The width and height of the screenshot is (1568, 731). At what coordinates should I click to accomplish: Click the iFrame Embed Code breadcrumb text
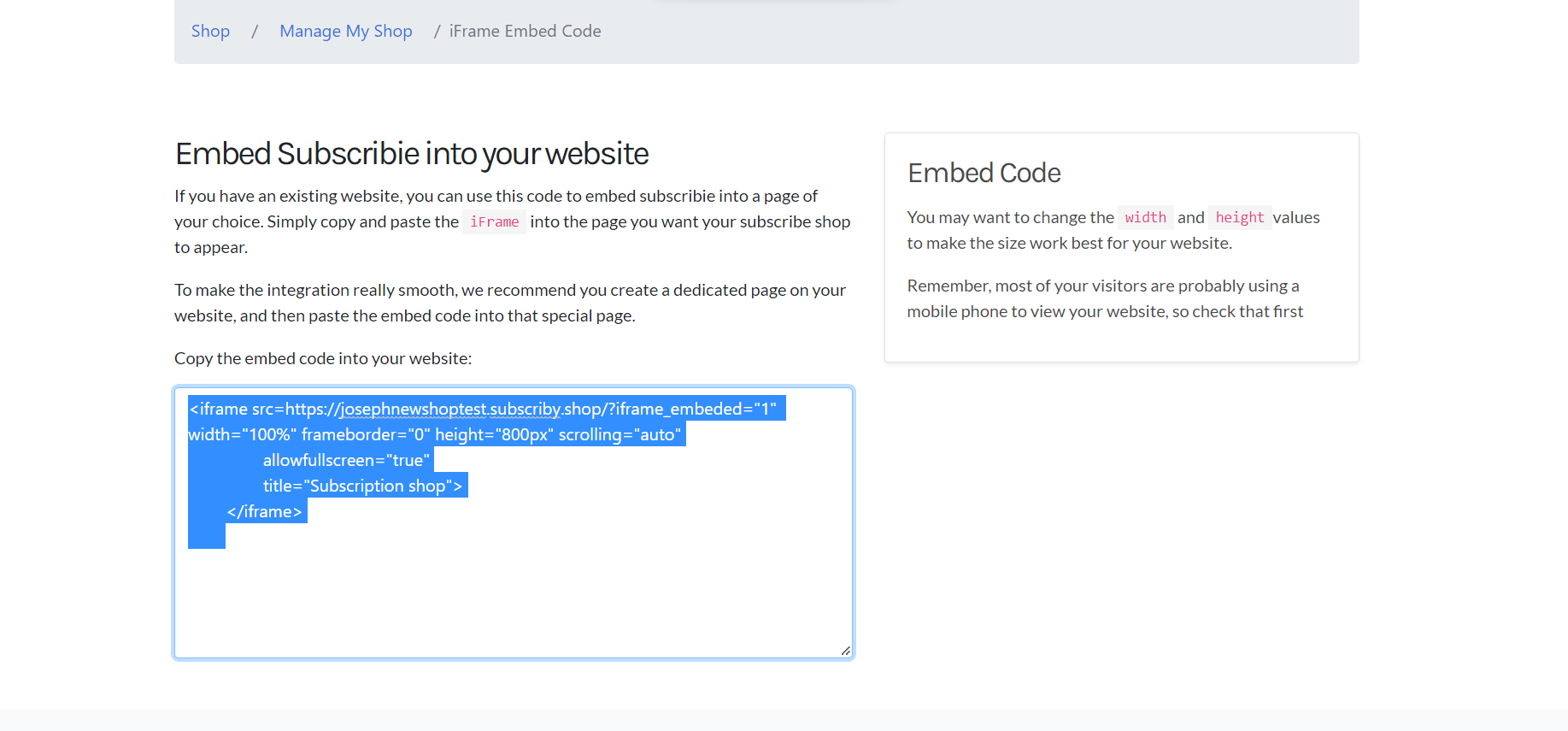525,31
